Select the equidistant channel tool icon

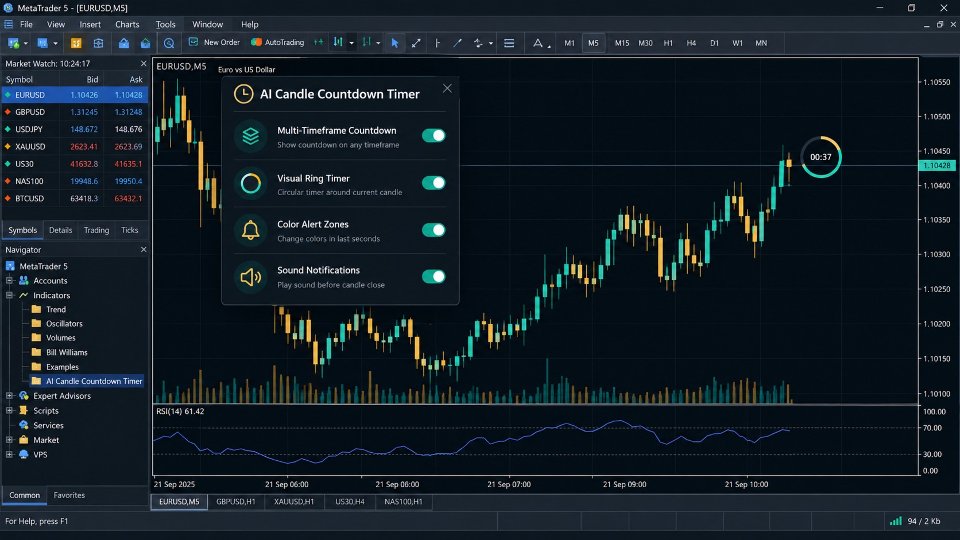pyautogui.click(x=478, y=43)
